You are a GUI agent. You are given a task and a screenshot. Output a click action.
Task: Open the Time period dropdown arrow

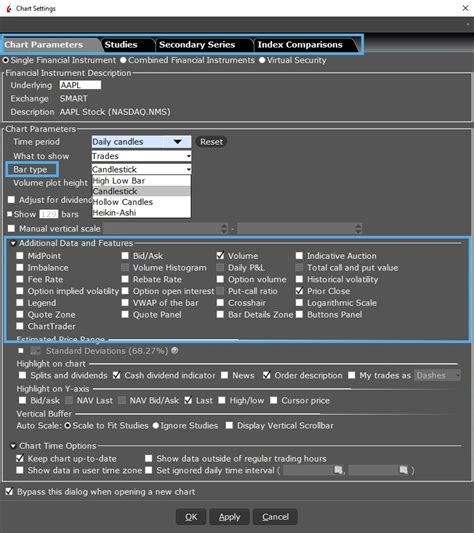click(177, 142)
